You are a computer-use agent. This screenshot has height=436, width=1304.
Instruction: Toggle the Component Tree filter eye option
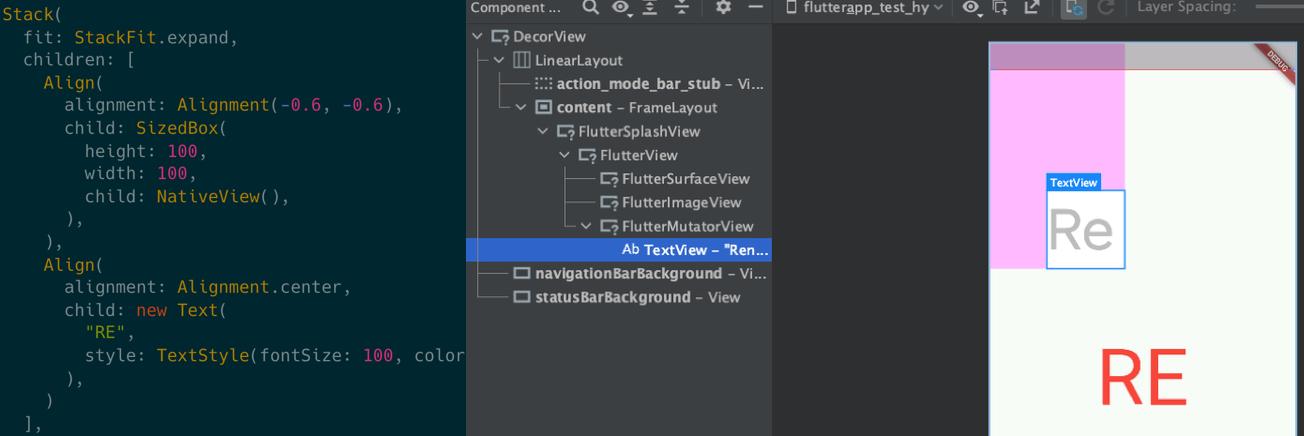[x=622, y=8]
